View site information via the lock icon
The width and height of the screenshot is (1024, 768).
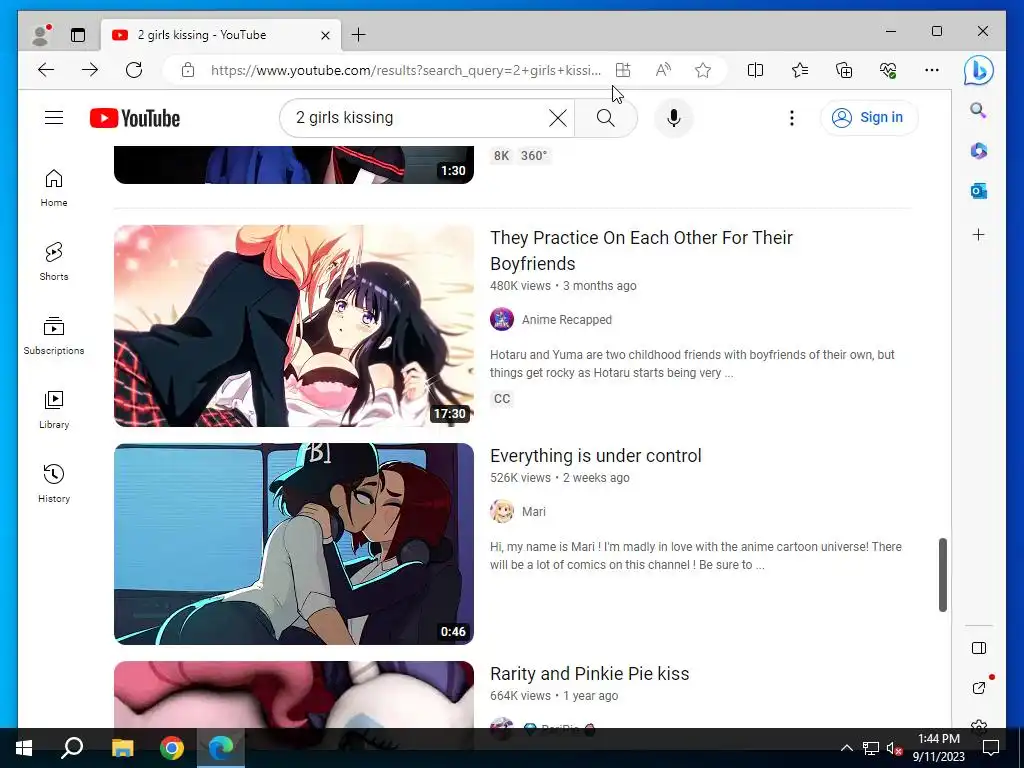click(x=188, y=70)
